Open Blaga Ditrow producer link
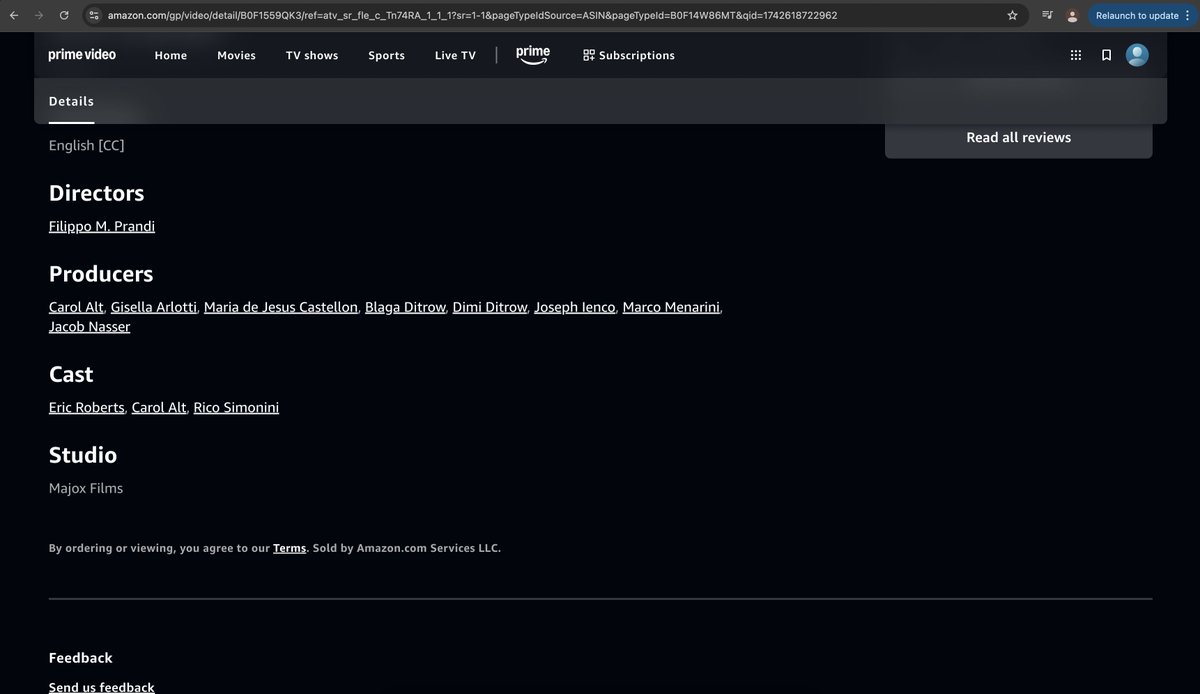The image size is (1200, 694). pos(405,307)
